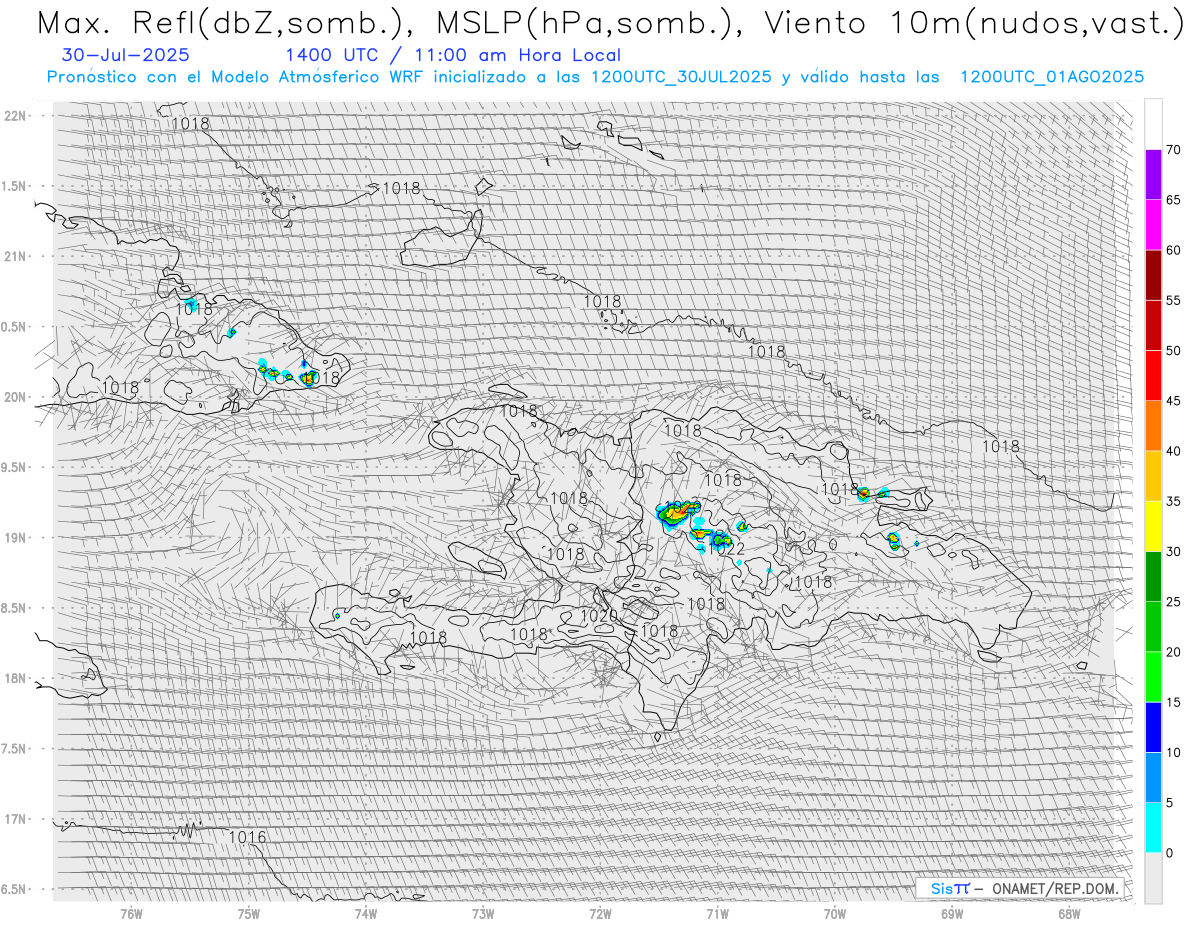Click the colorbar tick label '5'

pos(1169,803)
